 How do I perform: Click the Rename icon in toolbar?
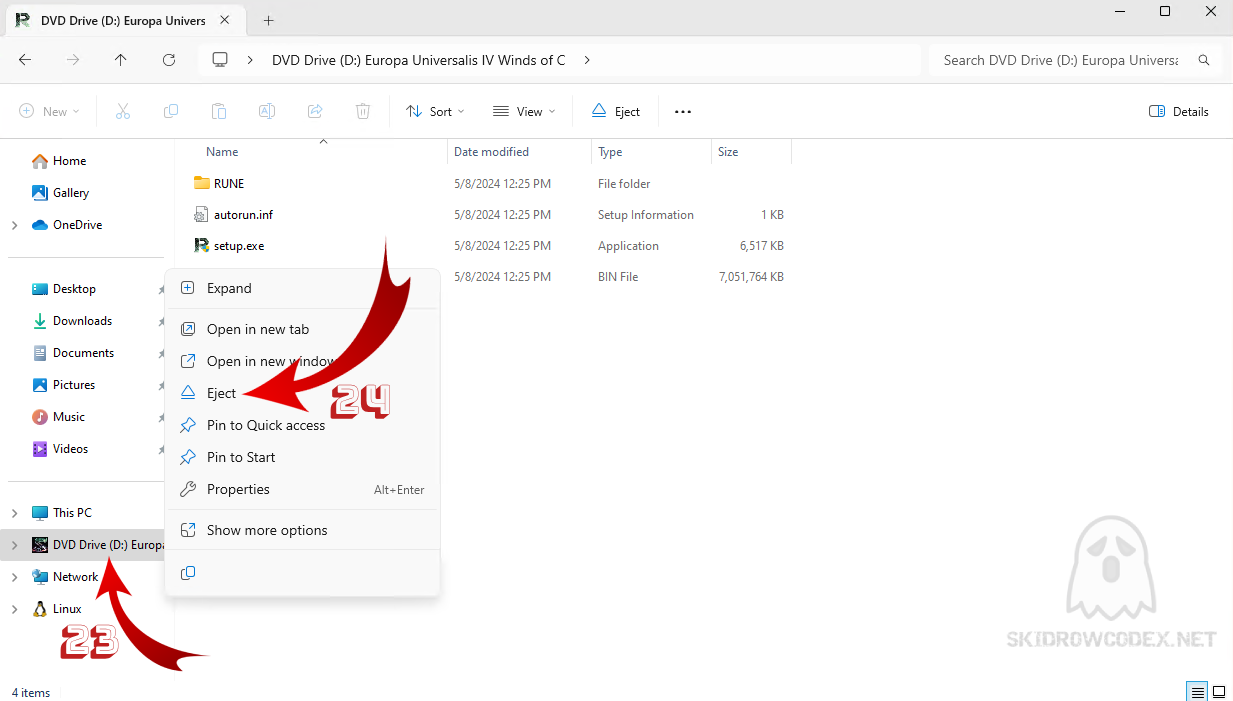267,112
